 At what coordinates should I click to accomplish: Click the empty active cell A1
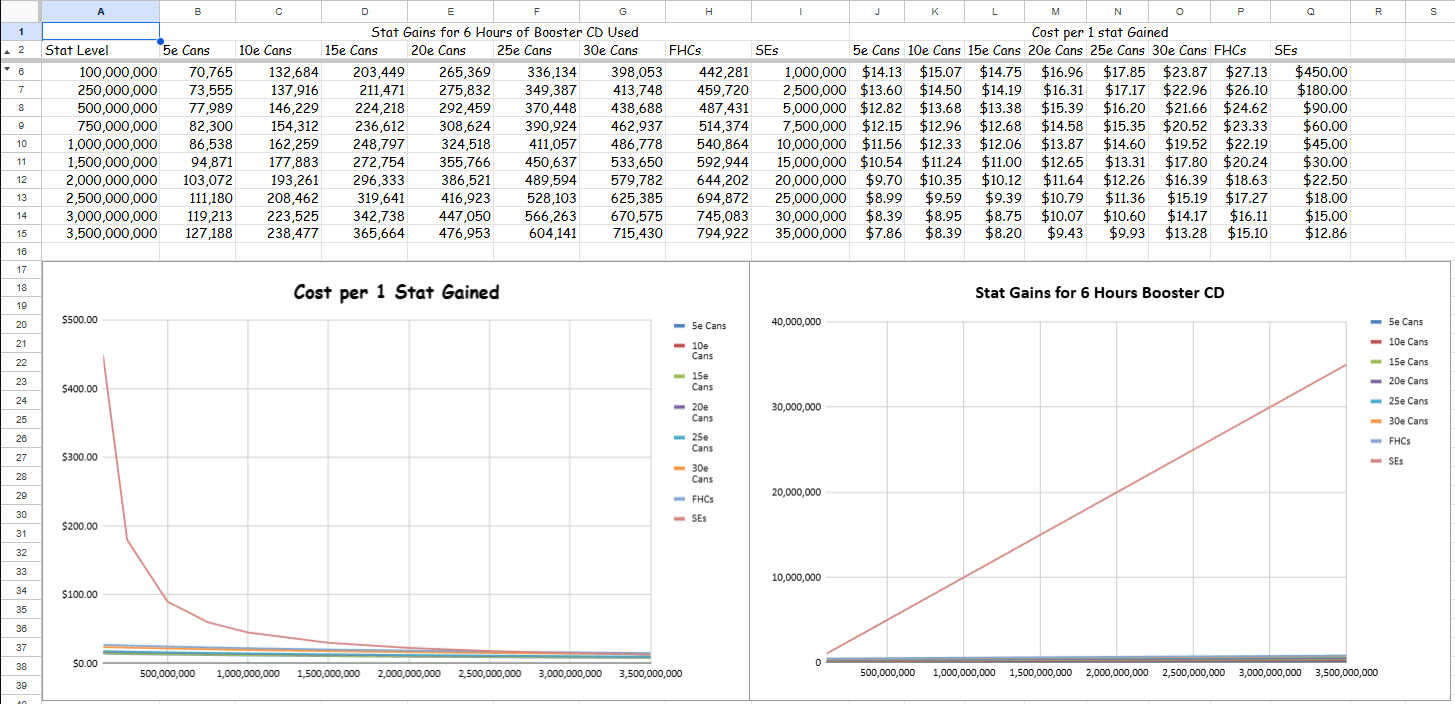(101, 32)
